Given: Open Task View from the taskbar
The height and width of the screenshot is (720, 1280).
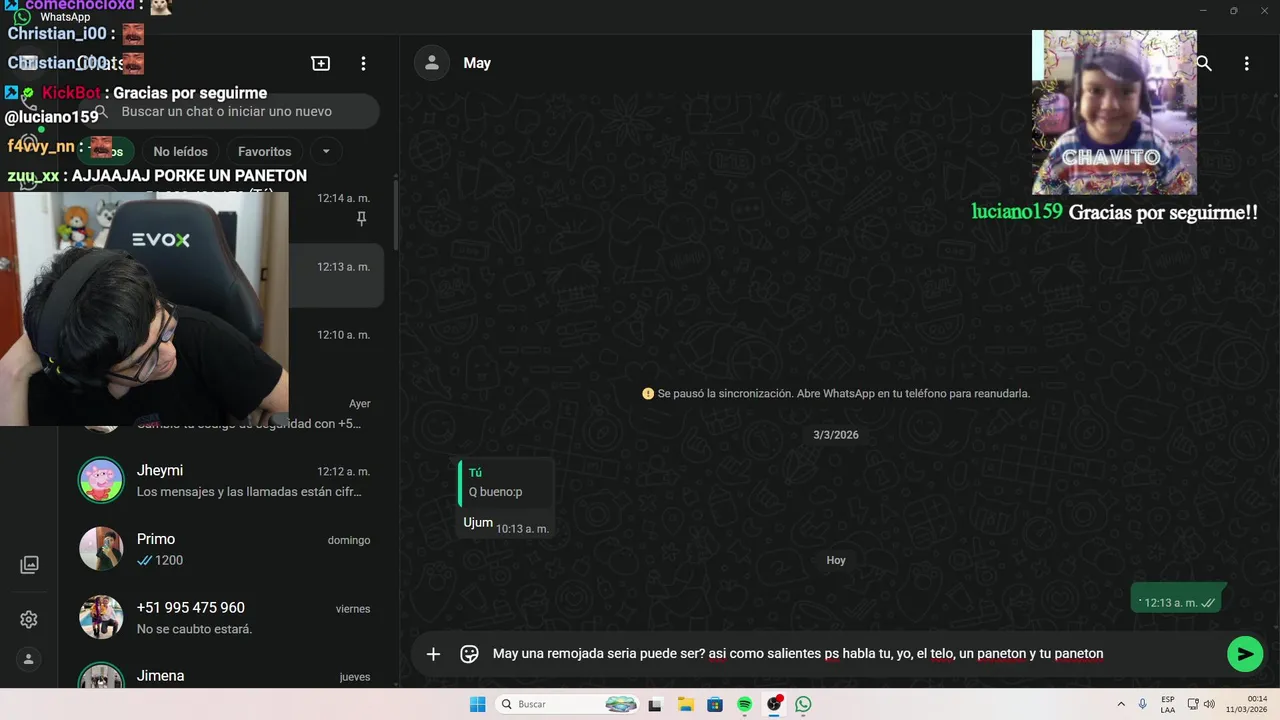Looking at the screenshot, I should coord(655,705).
